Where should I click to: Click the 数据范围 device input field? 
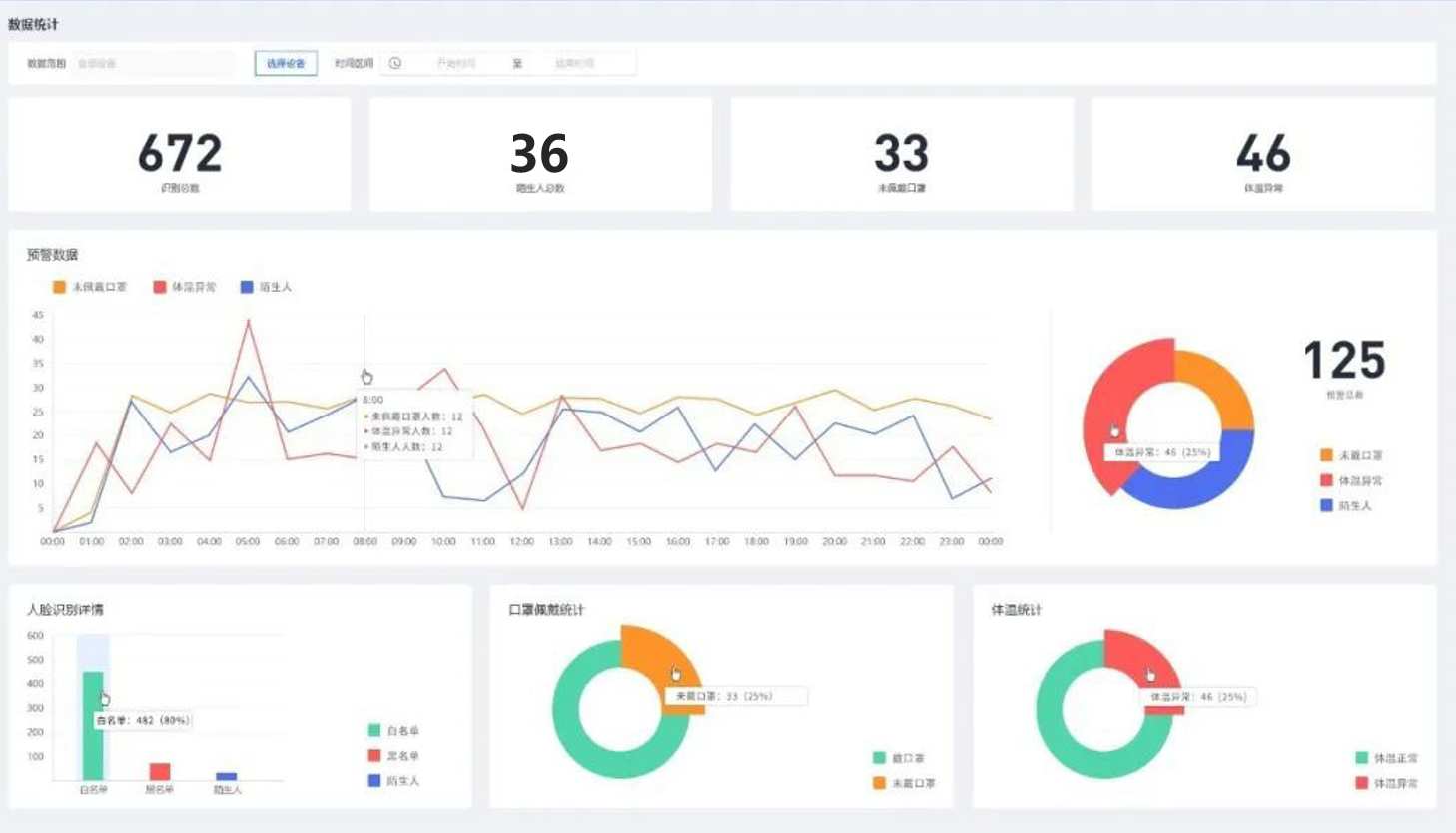click(x=154, y=64)
